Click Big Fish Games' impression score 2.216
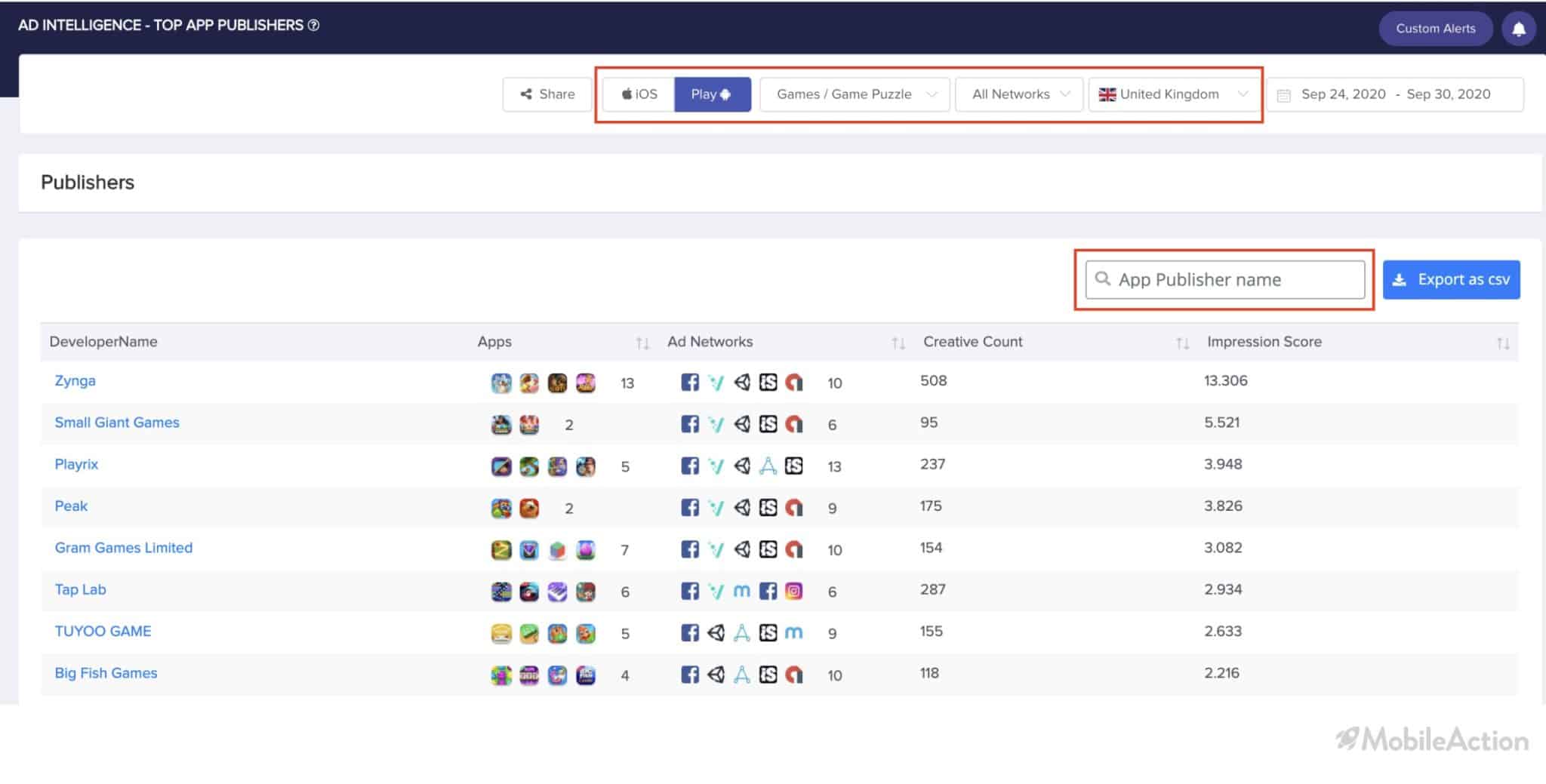 [1222, 673]
